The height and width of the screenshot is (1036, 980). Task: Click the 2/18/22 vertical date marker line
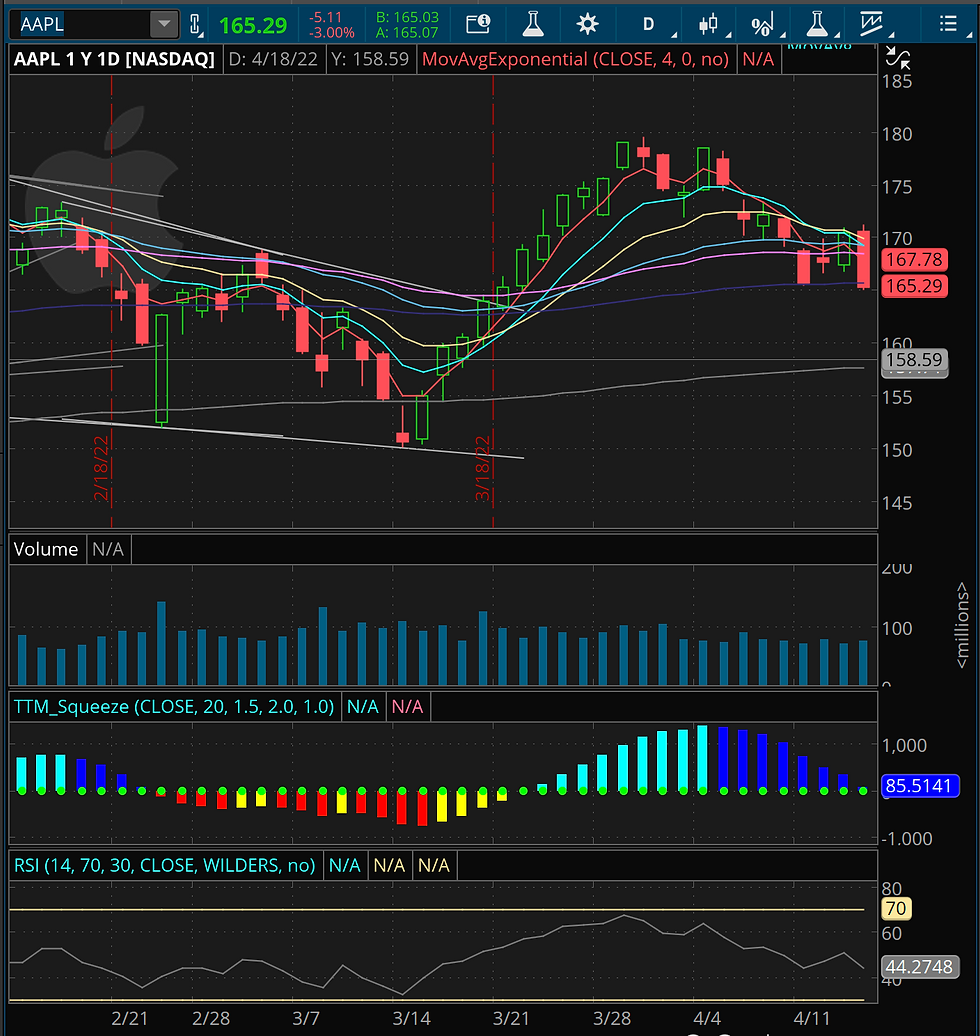[111, 301]
